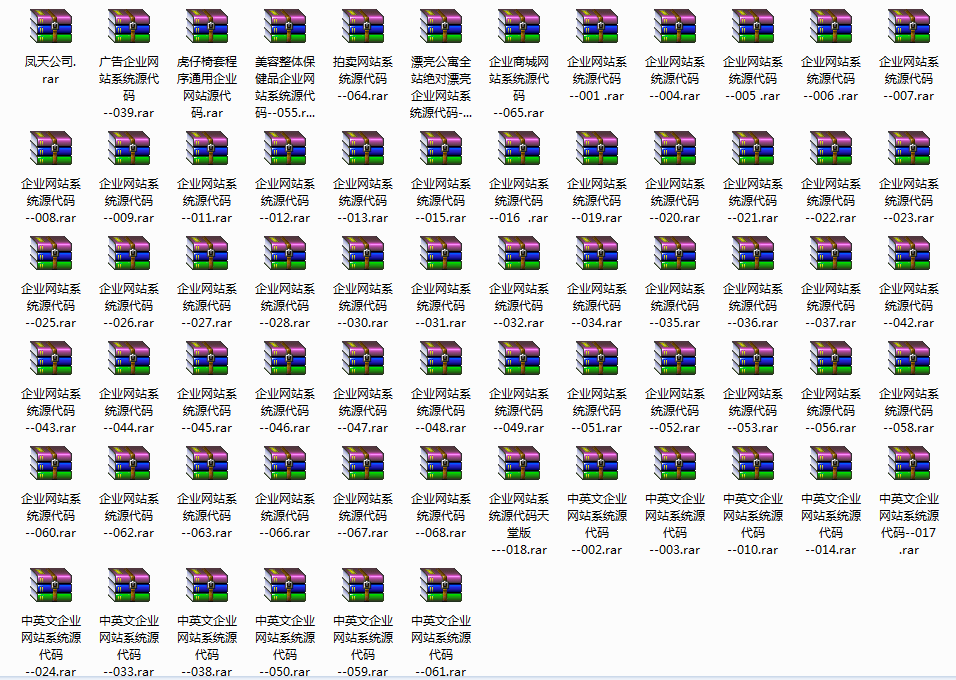This screenshot has width=956, height=680.
Task: Click the archive icon for --026.rar
Action: (129, 253)
